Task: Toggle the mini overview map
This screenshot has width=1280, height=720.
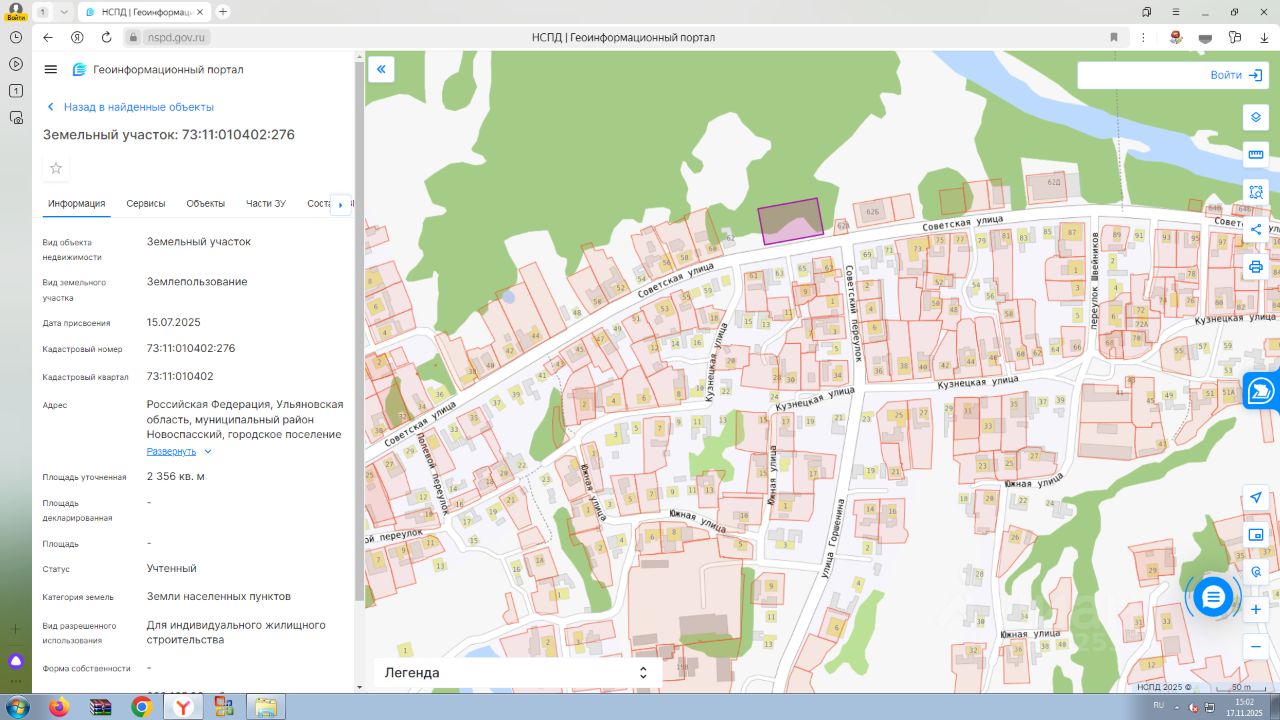Action: click(x=1256, y=535)
